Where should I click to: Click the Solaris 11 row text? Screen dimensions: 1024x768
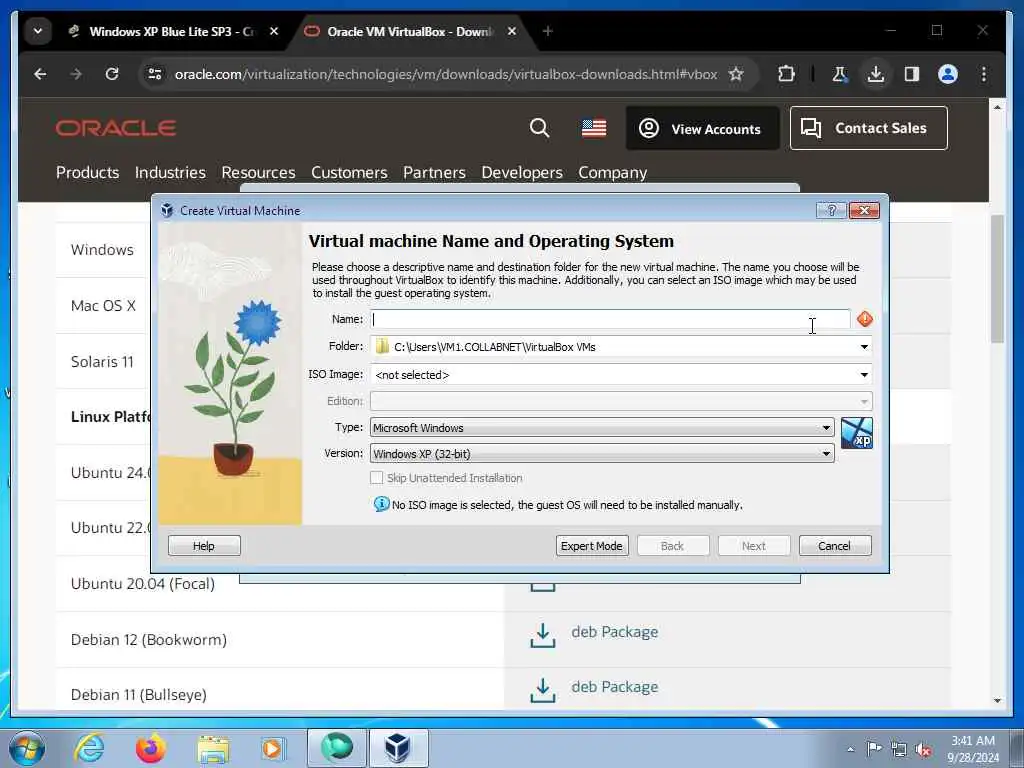pyautogui.click(x=102, y=362)
